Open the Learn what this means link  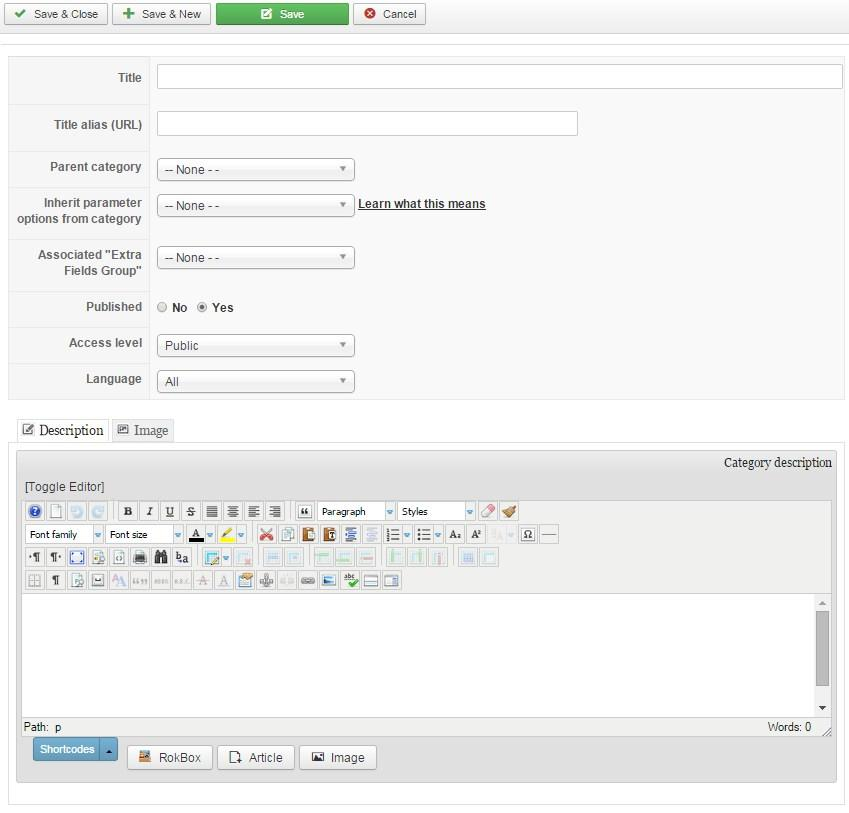point(422,204)
